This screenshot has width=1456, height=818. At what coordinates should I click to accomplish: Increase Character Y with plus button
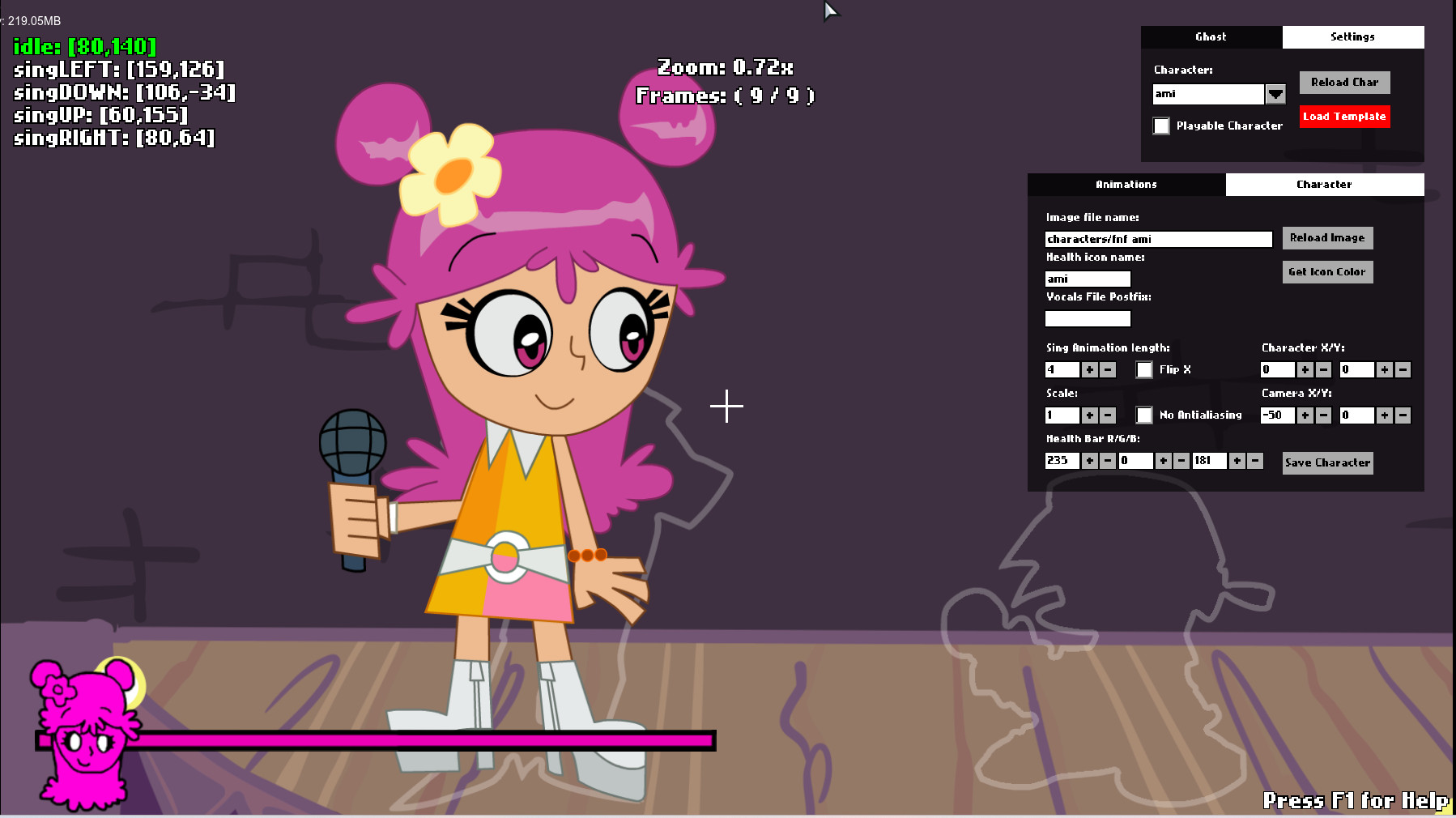(1385, 370)
